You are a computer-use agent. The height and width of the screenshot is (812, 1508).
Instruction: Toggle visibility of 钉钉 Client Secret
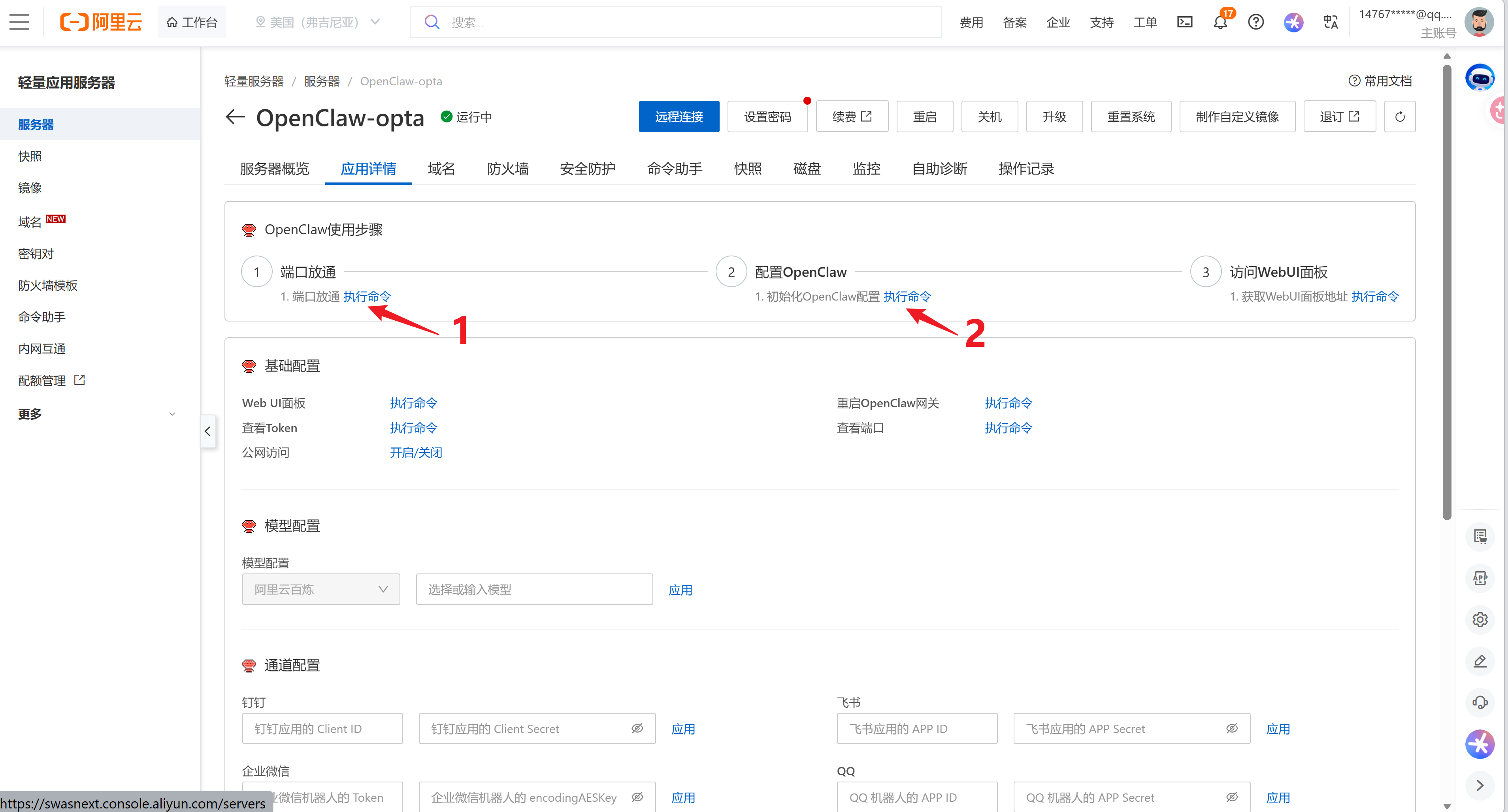point(637,728)
